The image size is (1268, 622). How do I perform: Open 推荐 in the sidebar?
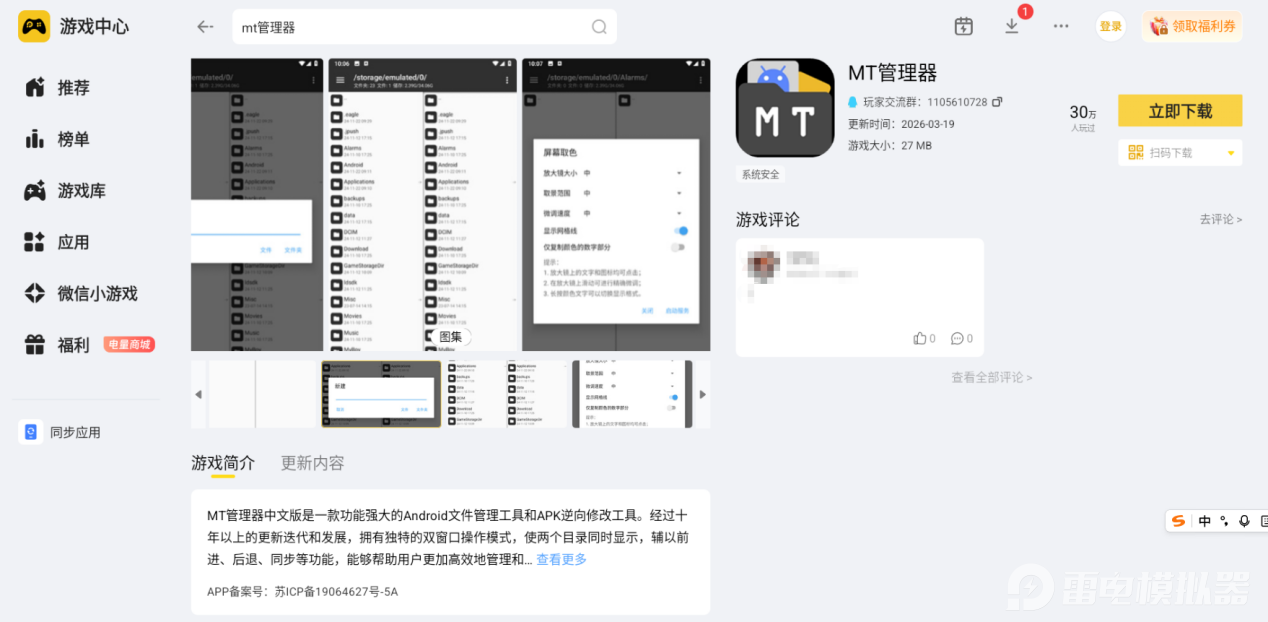[57, 88]
